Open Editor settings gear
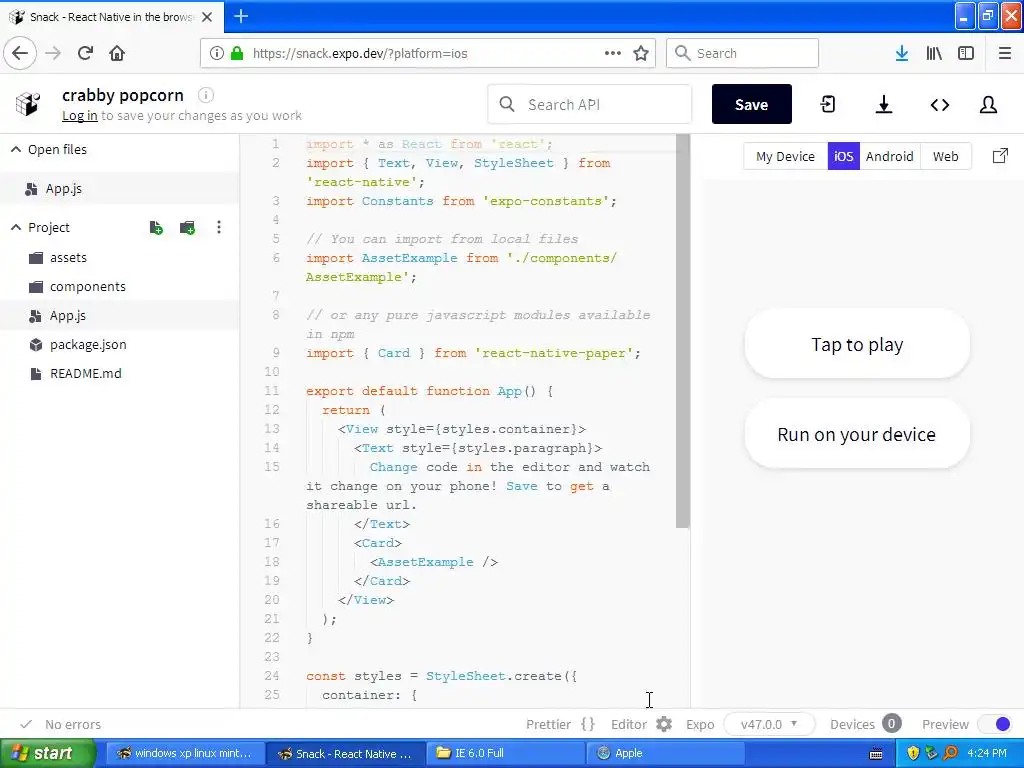Image resolution: width=1024 pixels, height=768 pixels. (x=664, y=724)
